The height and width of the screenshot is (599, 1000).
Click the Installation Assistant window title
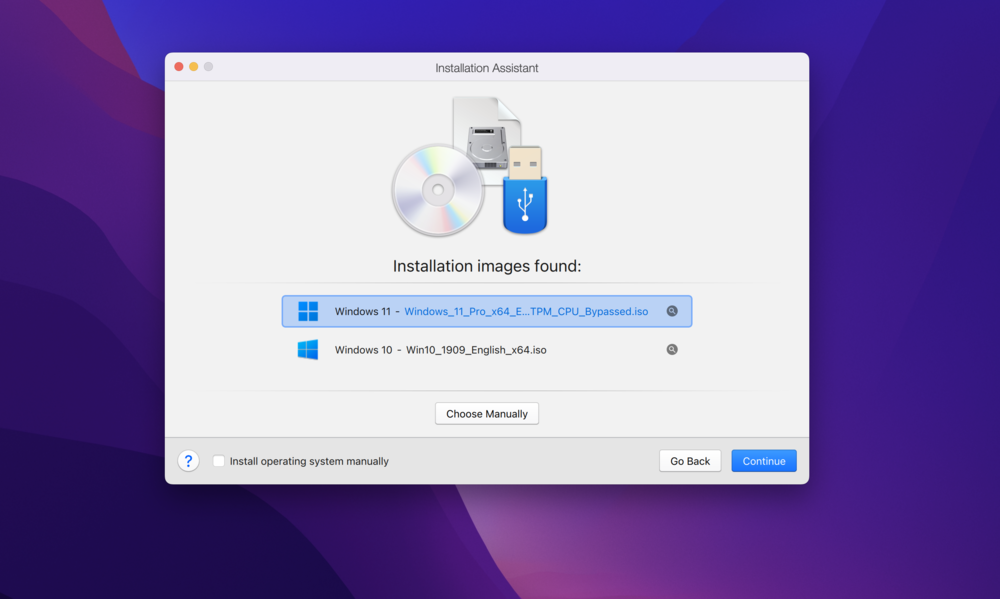487,68
